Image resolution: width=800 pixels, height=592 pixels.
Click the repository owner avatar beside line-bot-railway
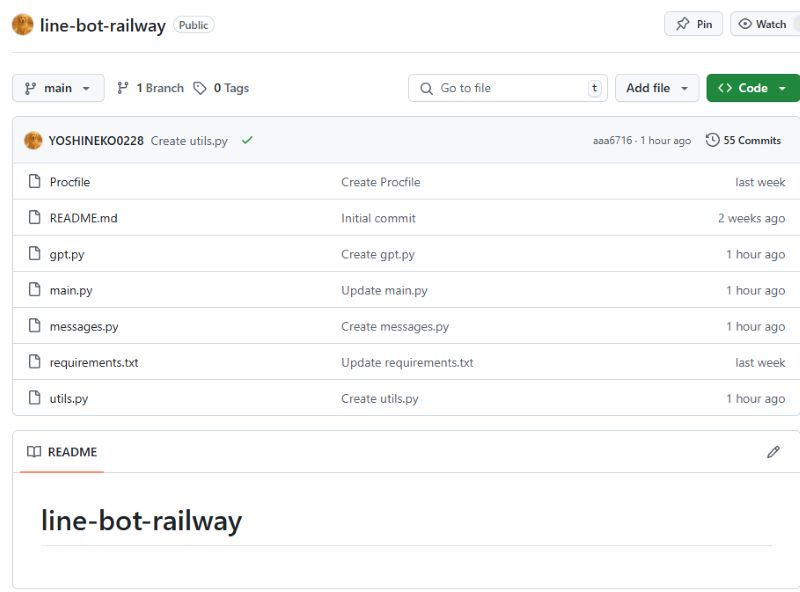22,24
